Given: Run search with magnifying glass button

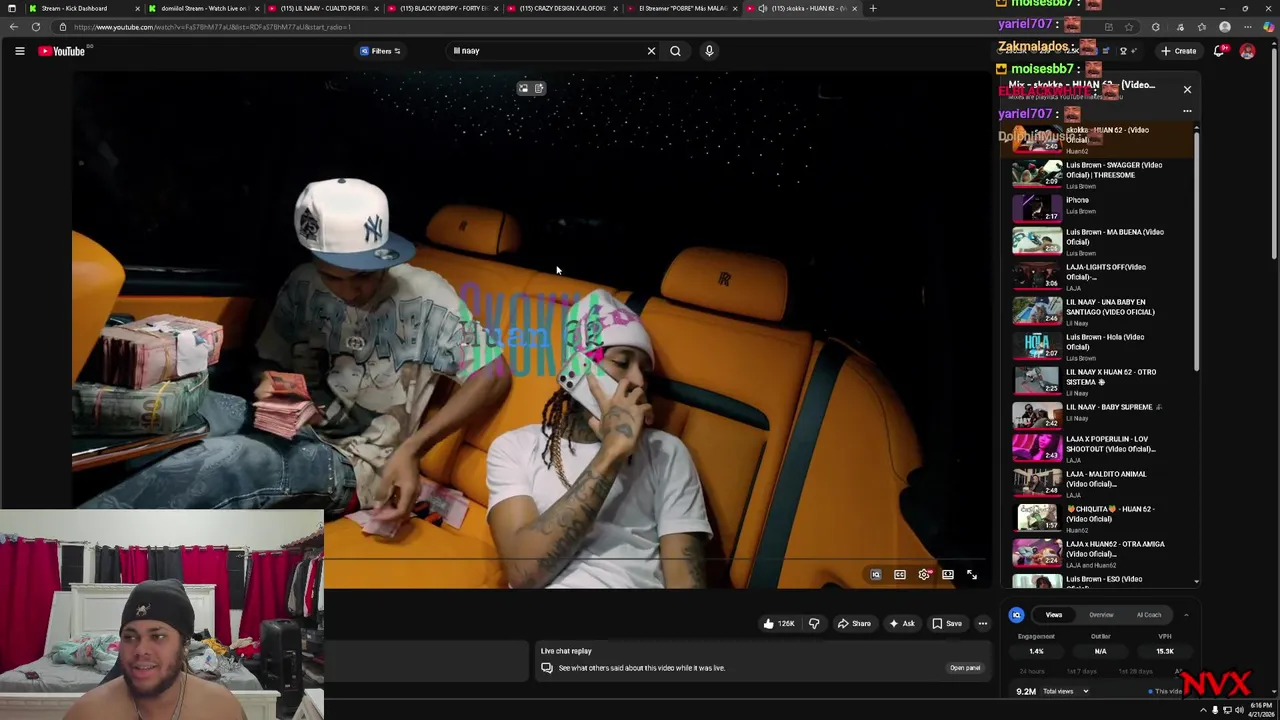Looking at the screenshot, I should click(x=675, y=51).
